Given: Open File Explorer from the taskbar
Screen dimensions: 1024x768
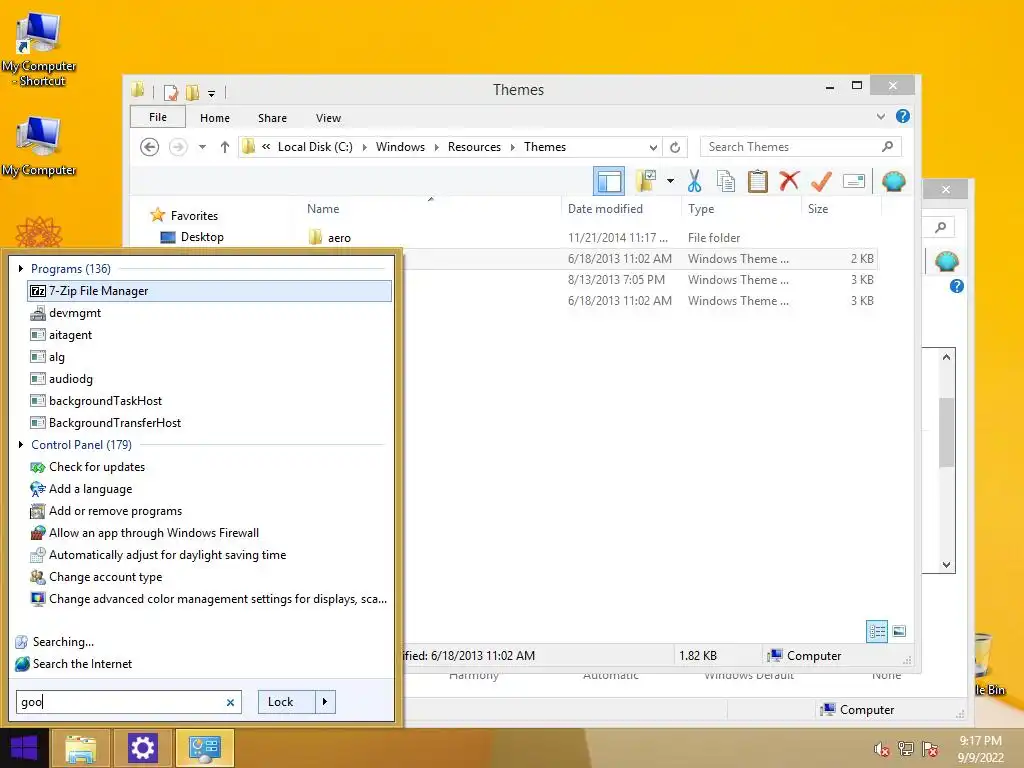Looking at the screenshot, I should click(x=80, y=748).
